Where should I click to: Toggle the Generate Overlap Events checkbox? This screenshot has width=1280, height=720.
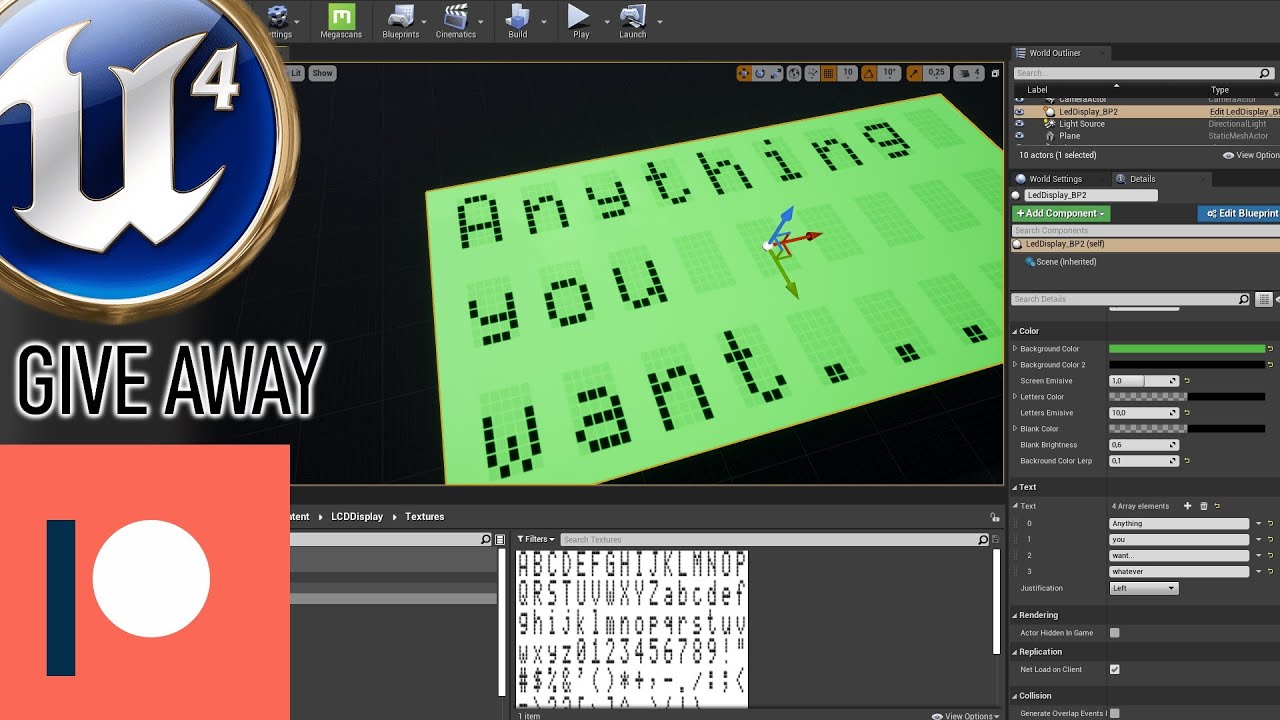(1115, 713)
